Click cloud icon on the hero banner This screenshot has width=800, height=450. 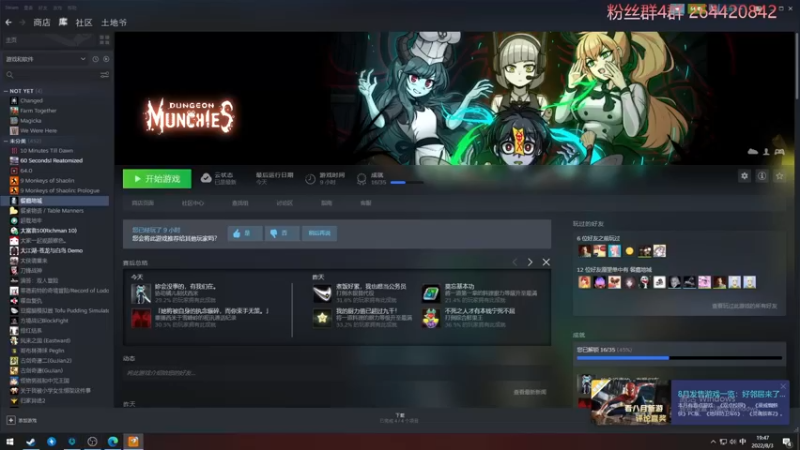(753, 152)
